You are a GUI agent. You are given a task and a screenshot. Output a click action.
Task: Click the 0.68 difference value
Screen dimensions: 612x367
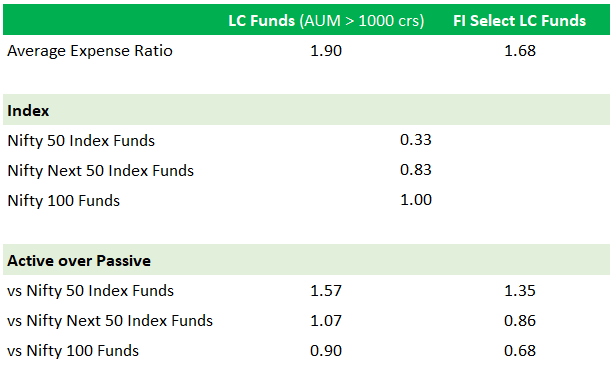pos(520,351)
